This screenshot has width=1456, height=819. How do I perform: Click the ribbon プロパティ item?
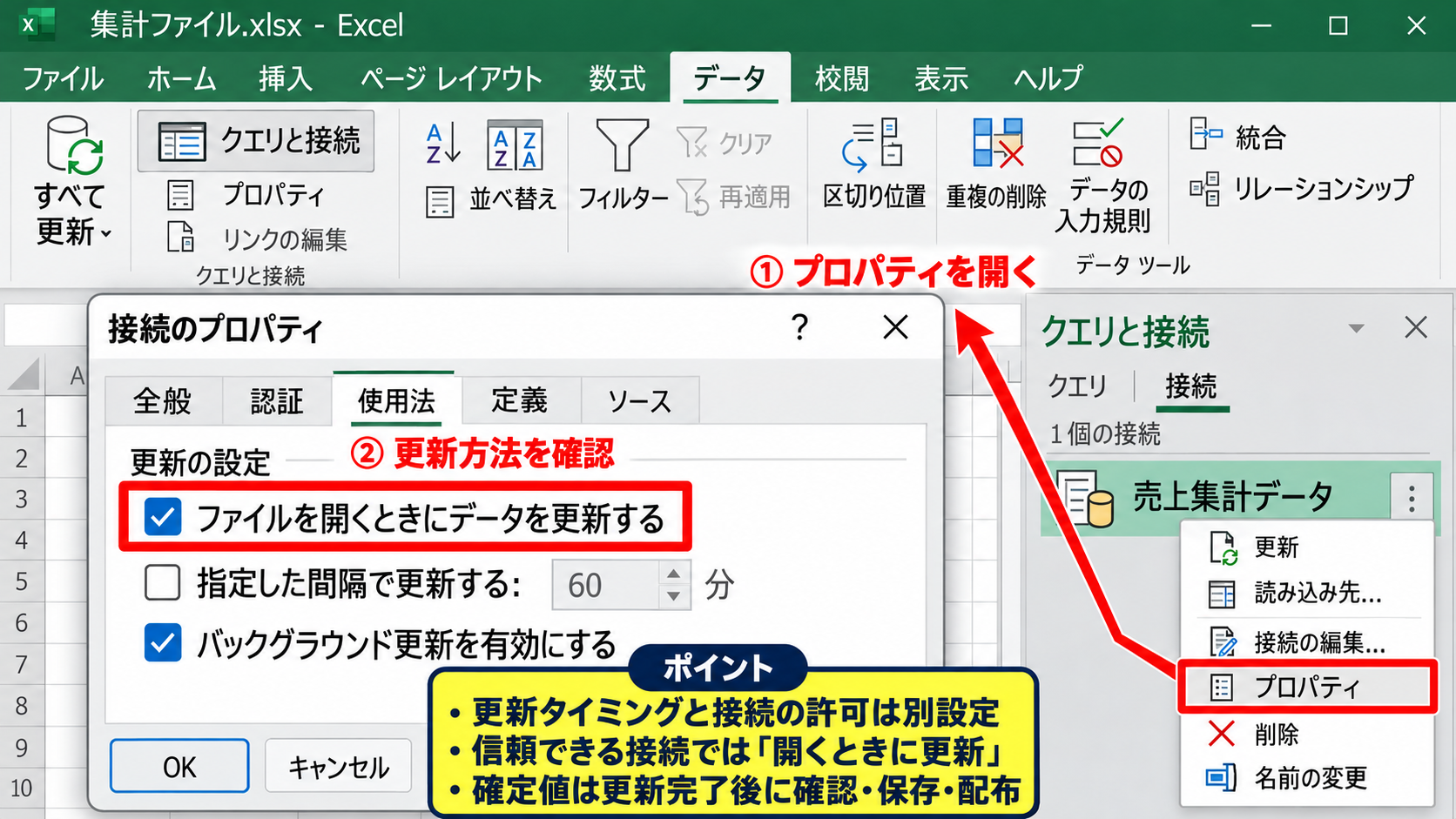pyautogui.click(x=246, y=195)
